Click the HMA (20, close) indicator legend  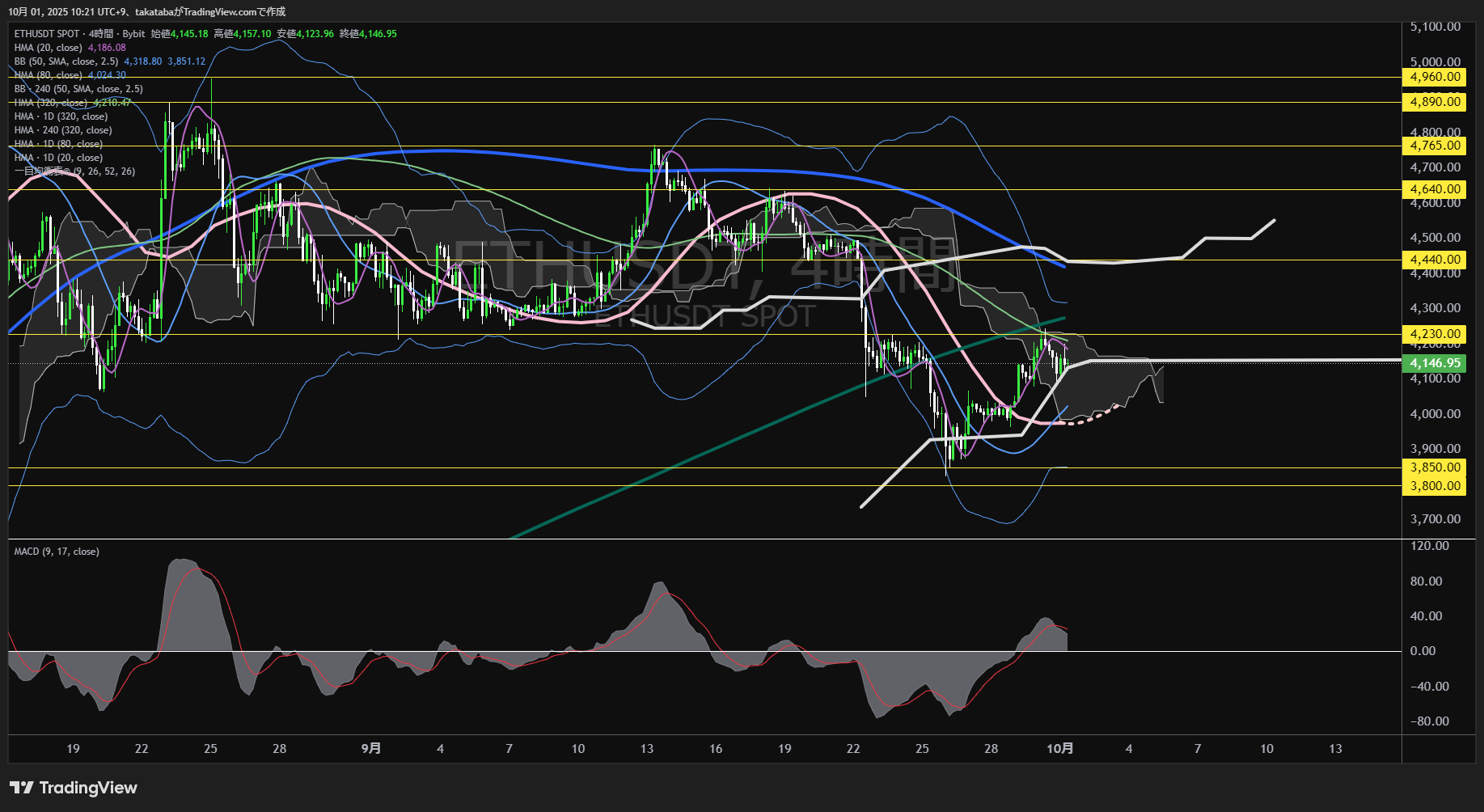pos(49,48)
